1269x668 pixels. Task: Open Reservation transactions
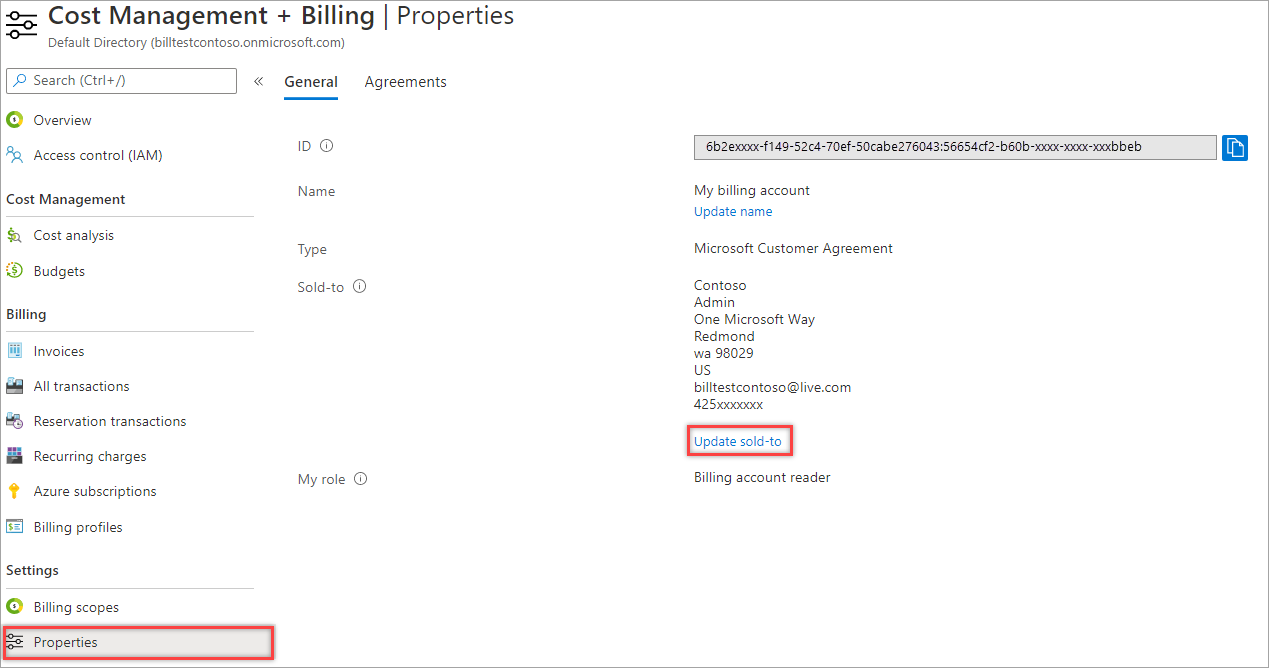[110, 421]
